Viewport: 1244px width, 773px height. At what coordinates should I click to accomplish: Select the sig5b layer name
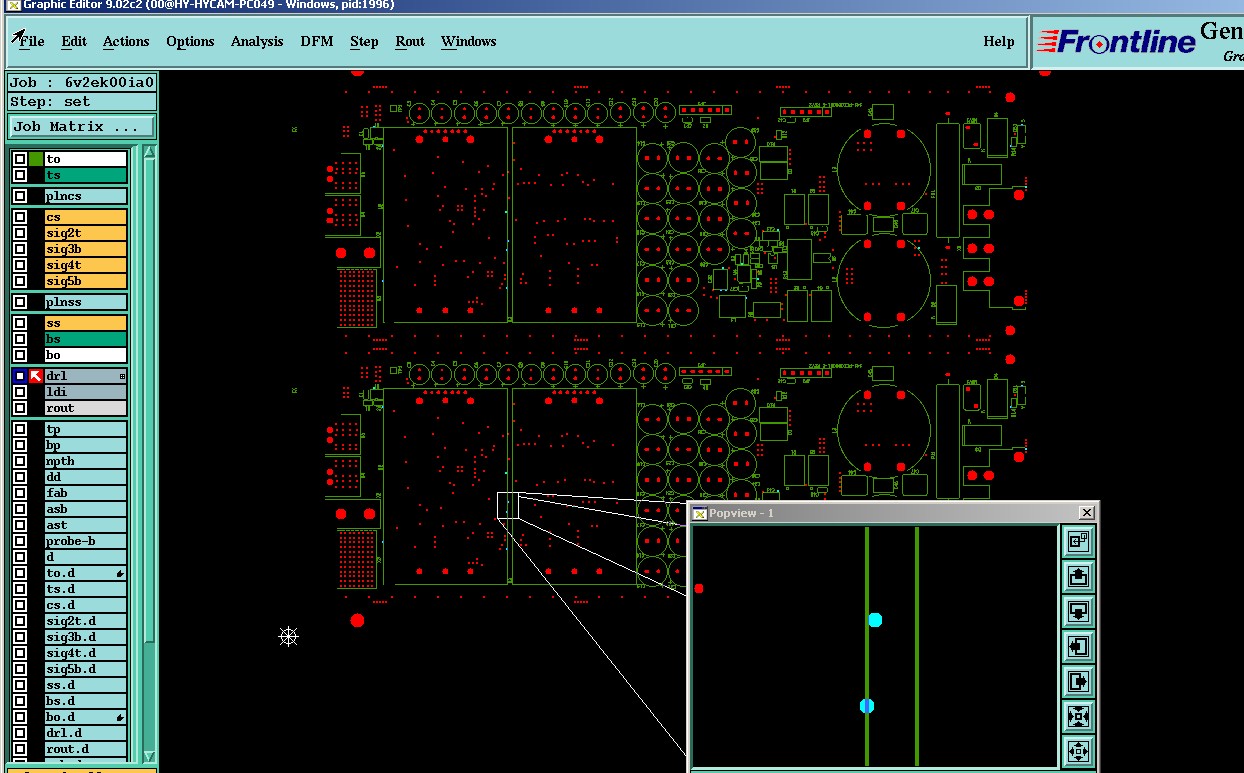click(x=86, y=281)
